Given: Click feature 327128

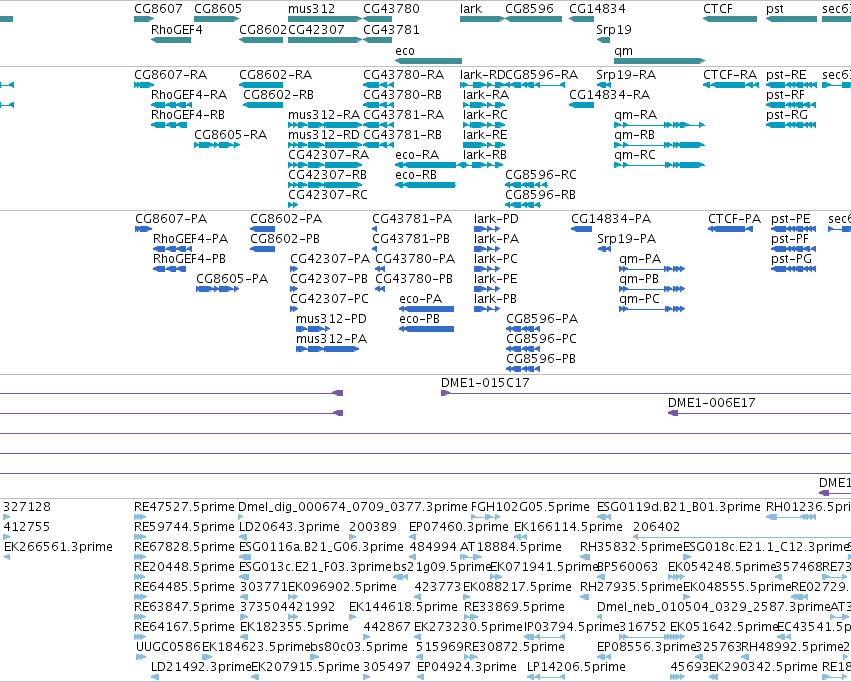Looking at the screenshot, I should tap(27, 507).
